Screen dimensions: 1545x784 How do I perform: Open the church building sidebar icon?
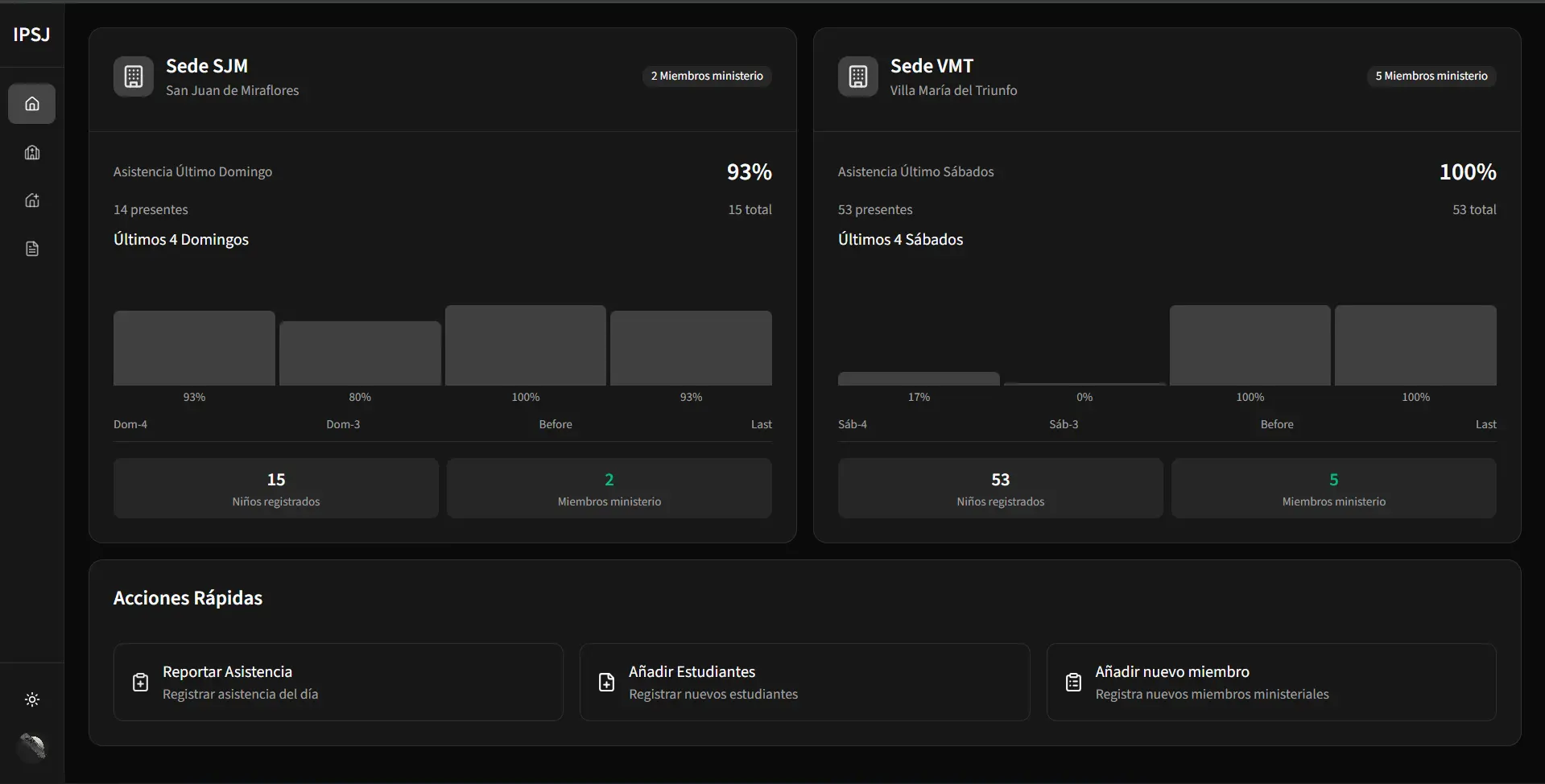pyautogui.click(x=32, y=152)
